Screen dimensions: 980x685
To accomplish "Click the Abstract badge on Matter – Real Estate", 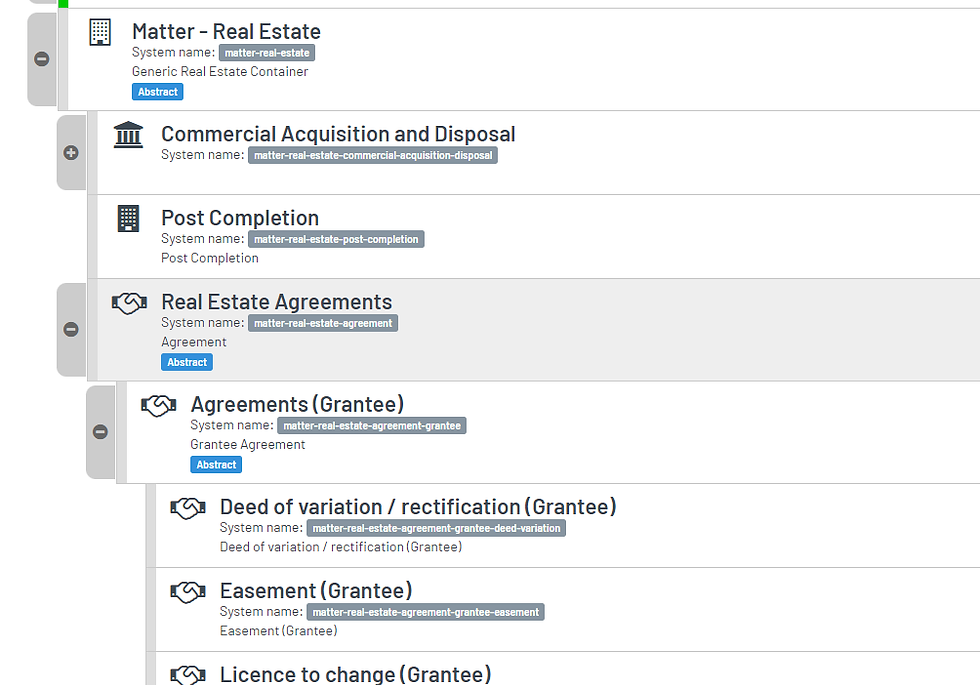I will click(157, 91).
